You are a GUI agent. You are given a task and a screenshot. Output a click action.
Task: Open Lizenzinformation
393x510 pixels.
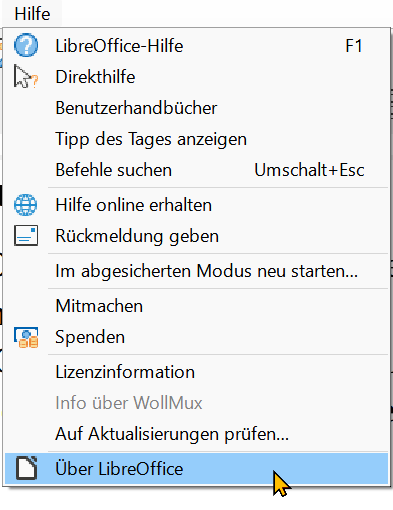click(196, 372)
